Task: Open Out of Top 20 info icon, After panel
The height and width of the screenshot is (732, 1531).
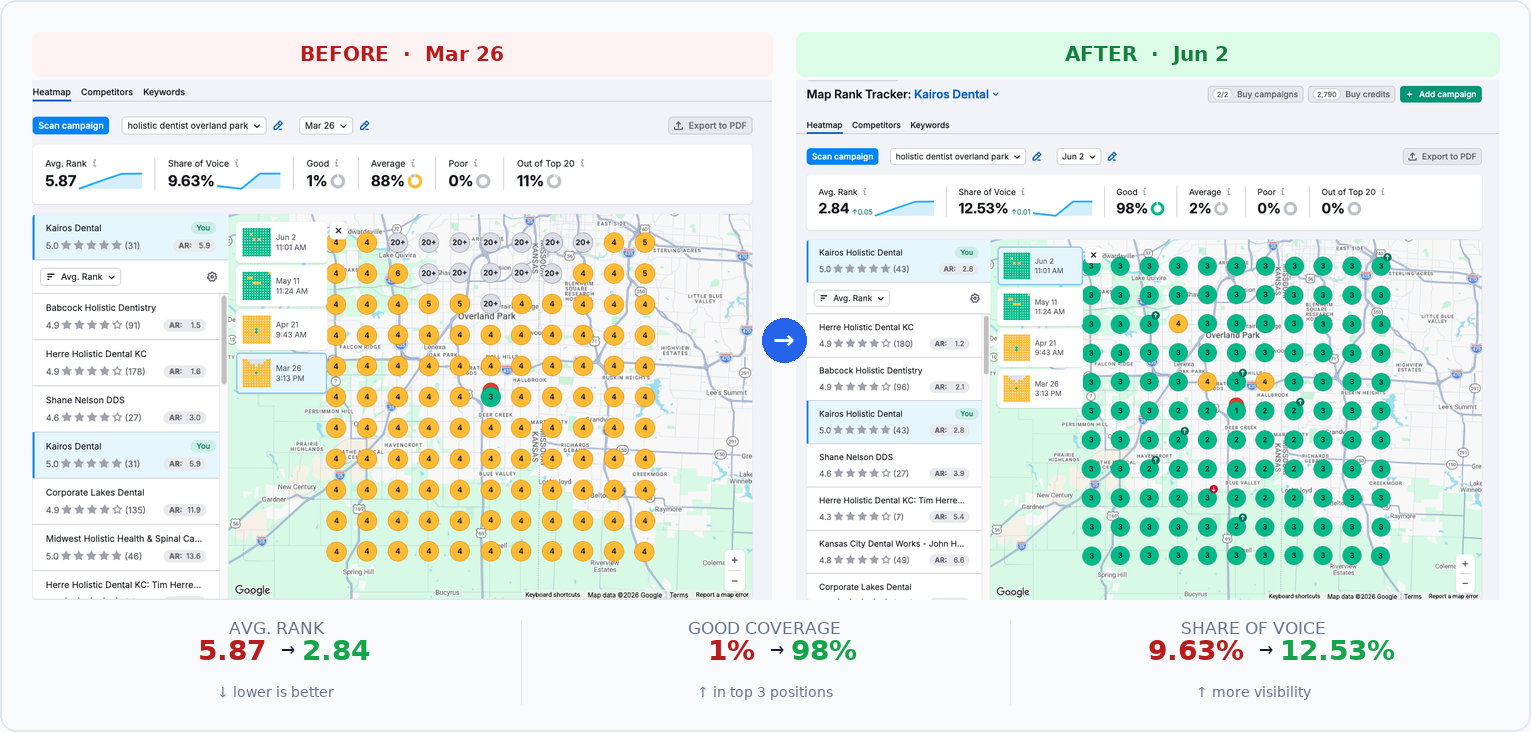Action: point(1385,192)
